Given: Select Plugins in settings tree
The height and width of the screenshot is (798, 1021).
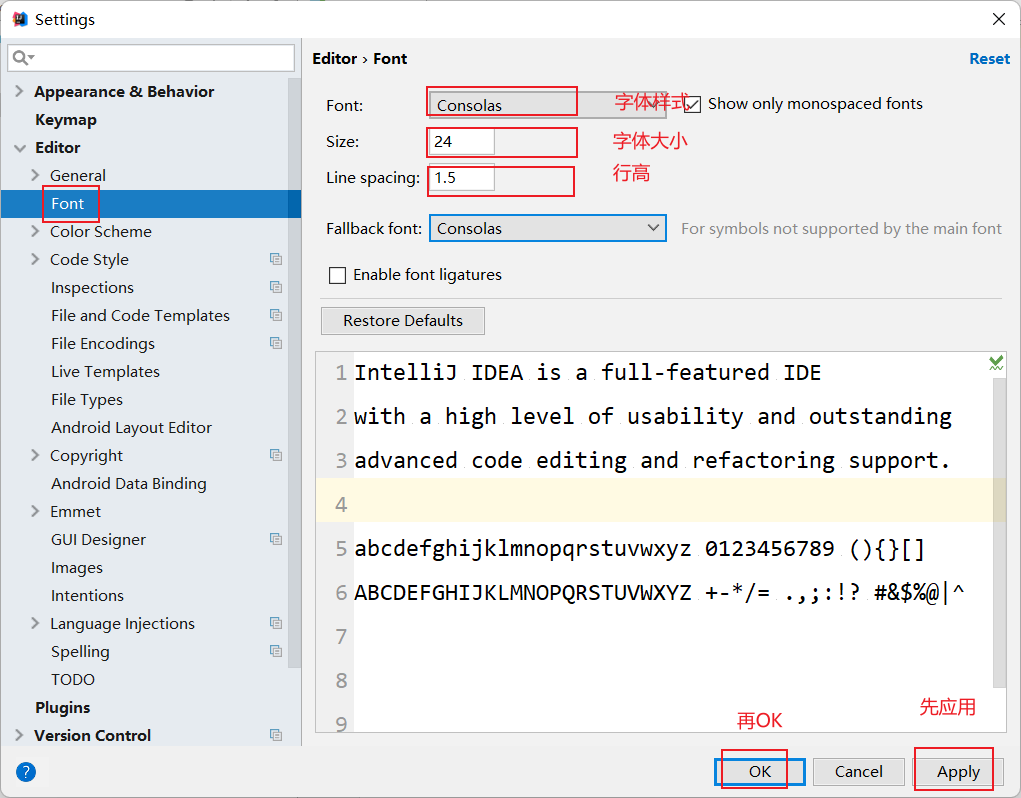Looking at the screenshot, I should (x=63, y=708).
